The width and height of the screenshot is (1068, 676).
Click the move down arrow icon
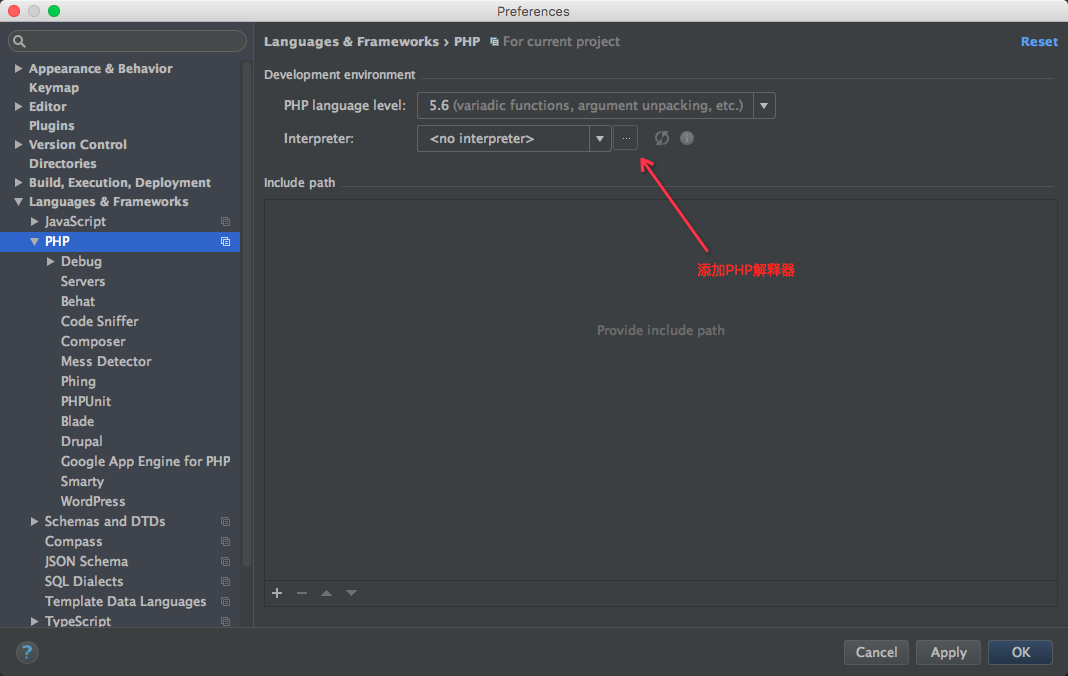[x=351, y=593]
